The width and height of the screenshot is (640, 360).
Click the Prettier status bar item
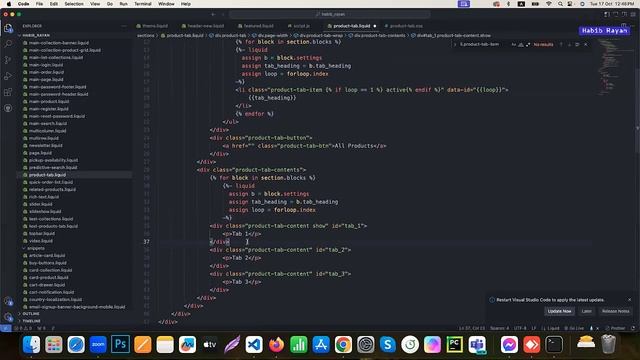tap(615, 328)
